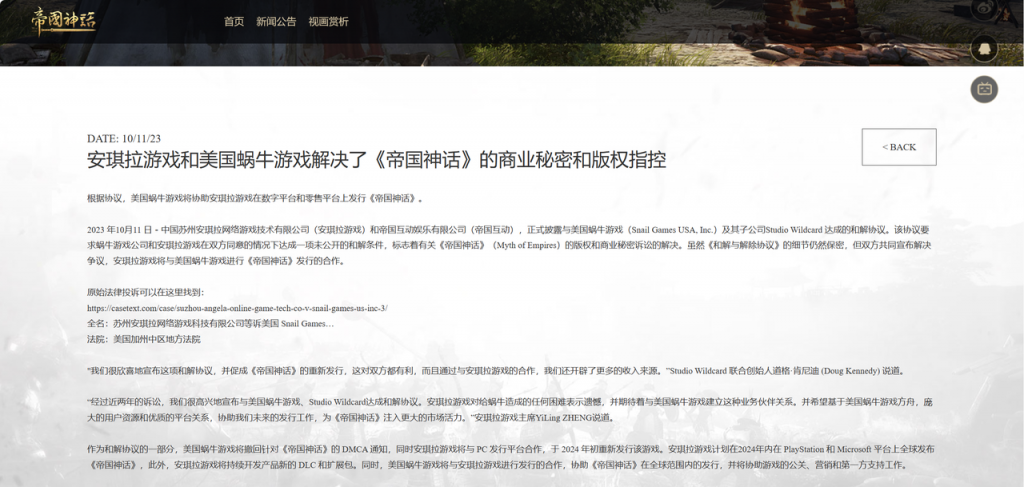Open the QQ penguin icon
The image size is (1024, 487).
pyautogui.click(x=984, y=49)
